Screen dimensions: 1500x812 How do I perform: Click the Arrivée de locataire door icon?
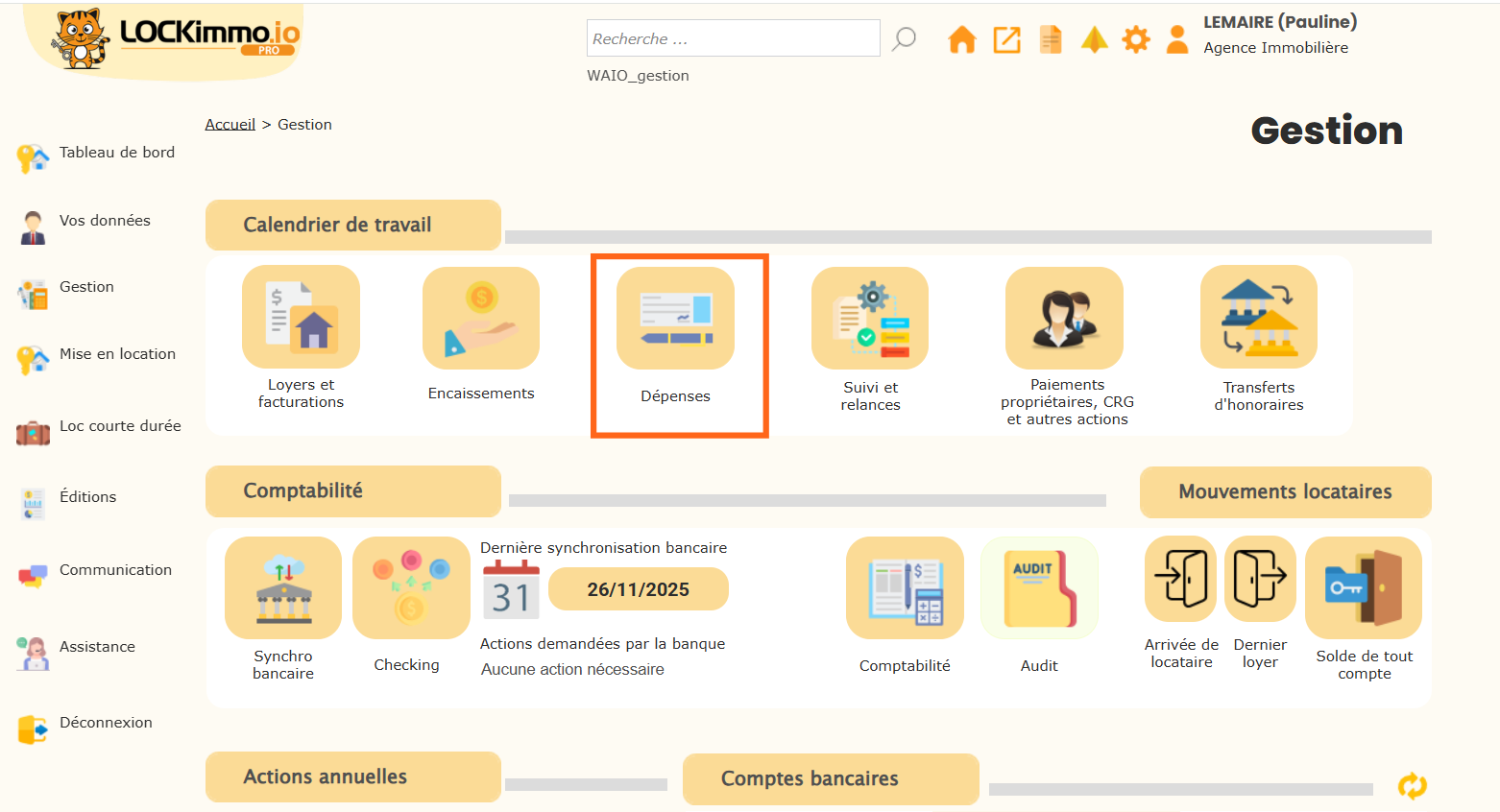[x=1181, y=579]
